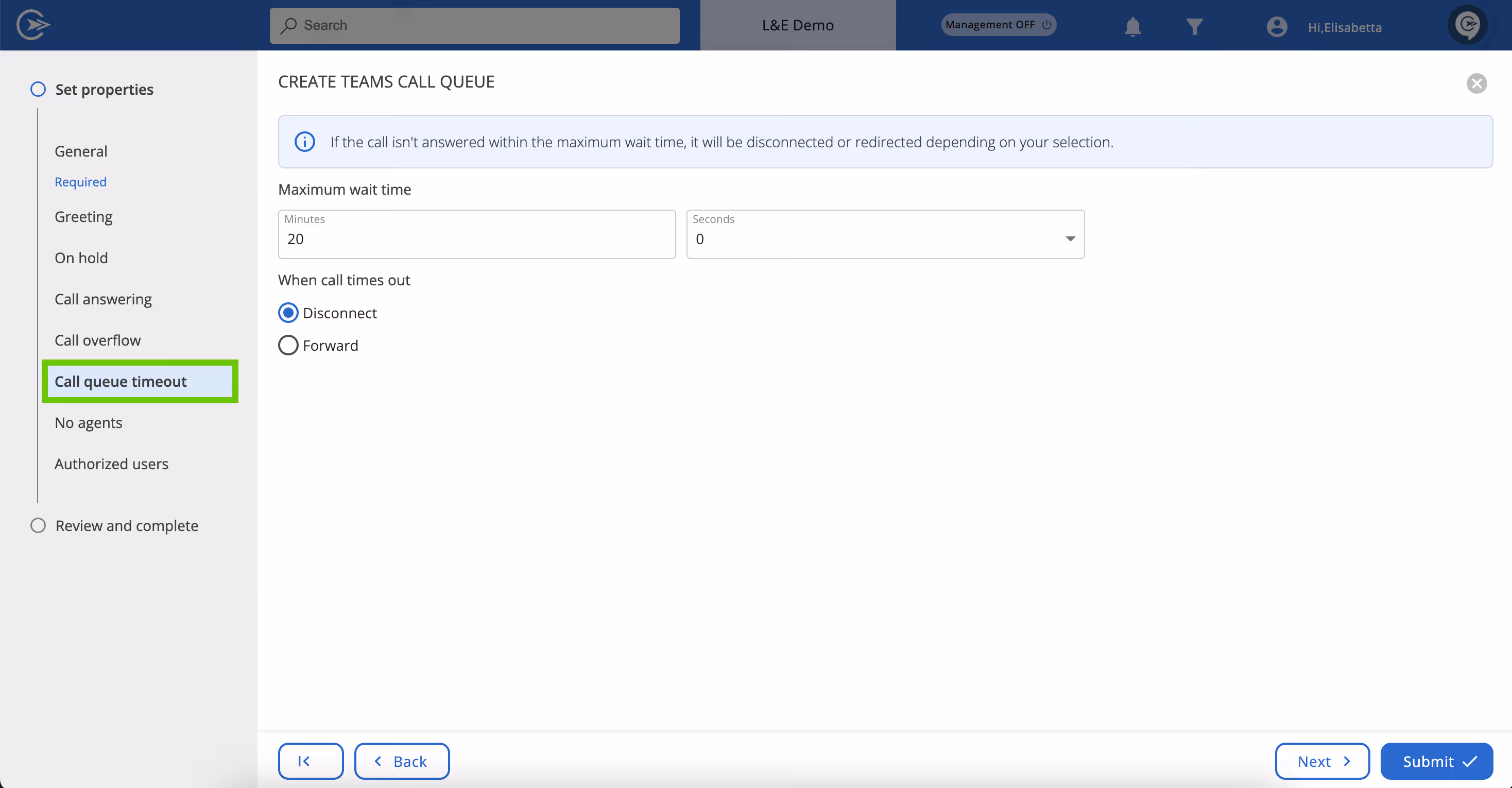The height and width of the screenshot is (788, 1512).
Task: Open the filter funnel icon
Action: (x=1194, y=26)
